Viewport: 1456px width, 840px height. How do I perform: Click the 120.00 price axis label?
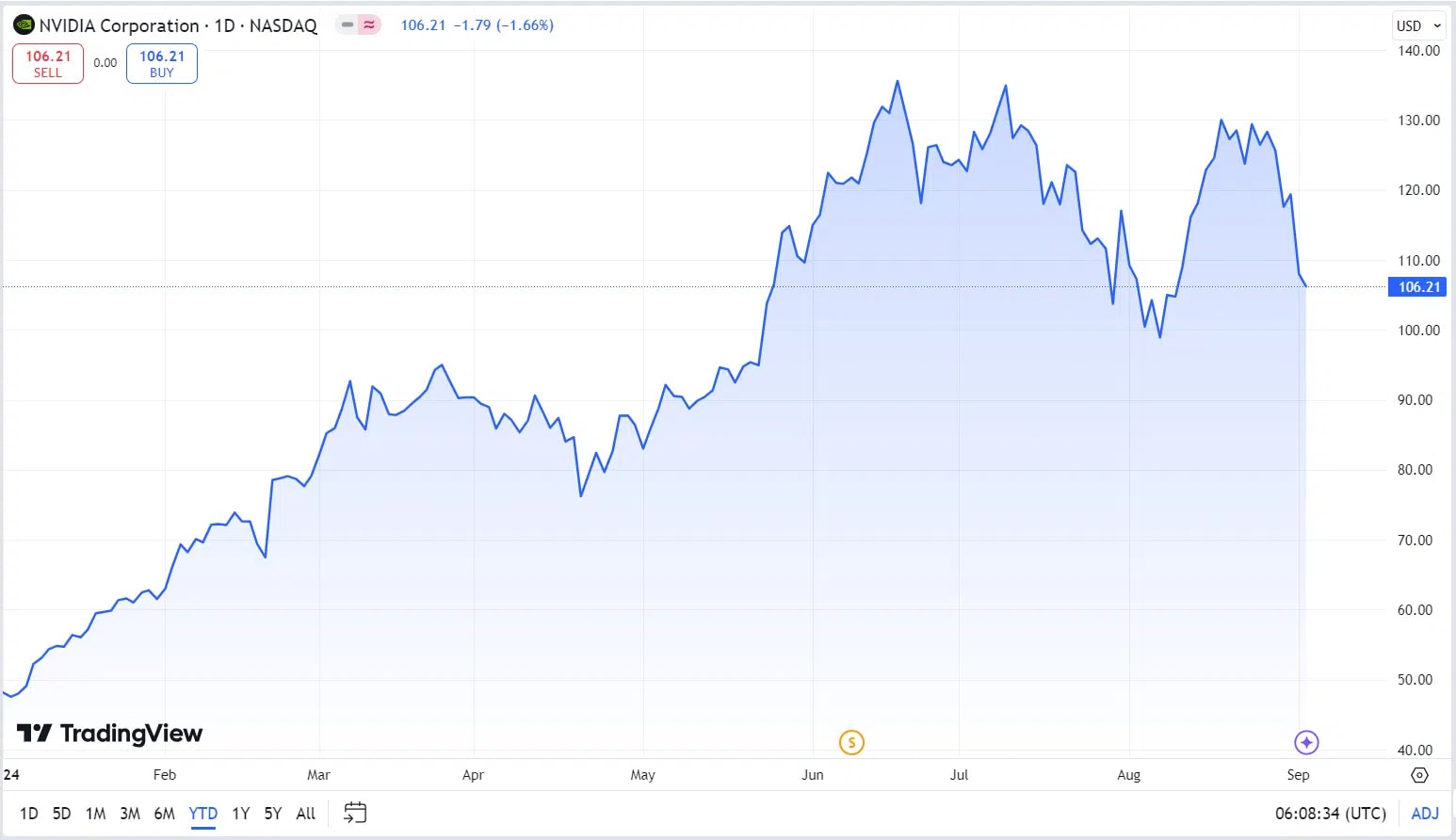(x=1418, y=190)
